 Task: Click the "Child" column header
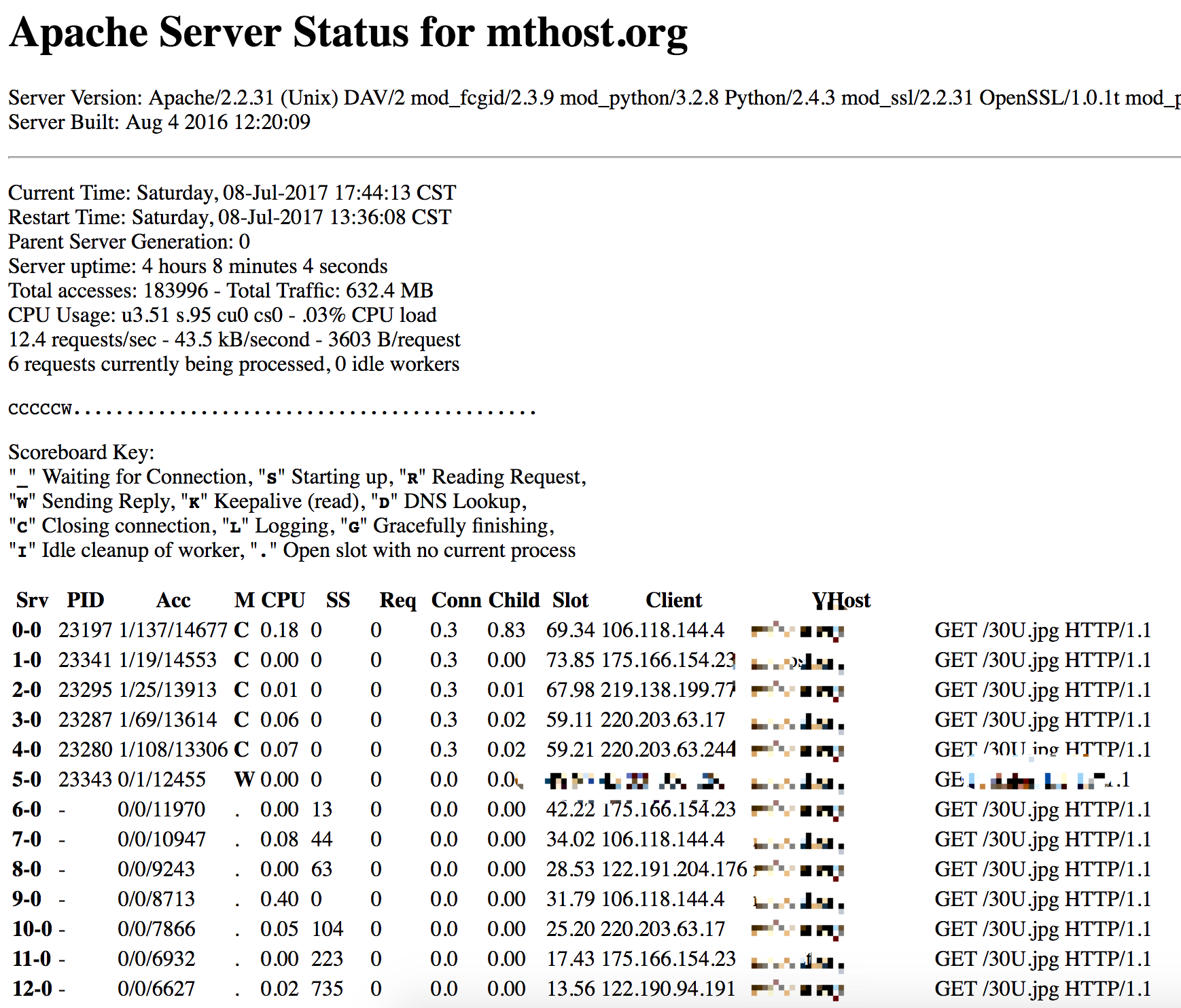coord(514,600)
